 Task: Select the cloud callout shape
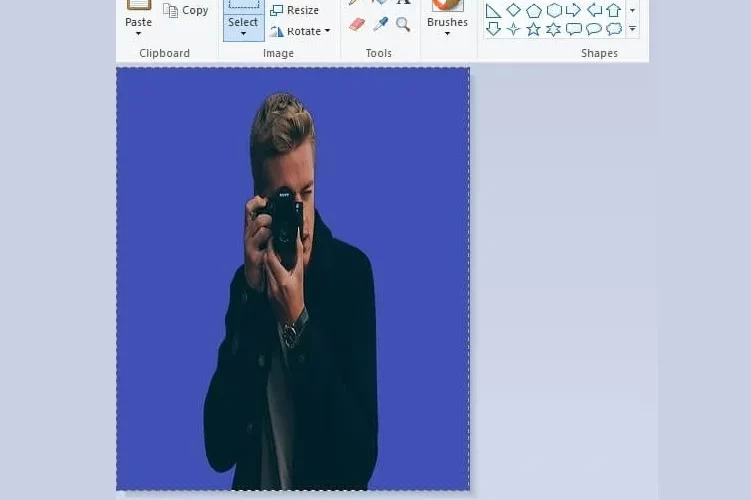(x=614, y=29)
